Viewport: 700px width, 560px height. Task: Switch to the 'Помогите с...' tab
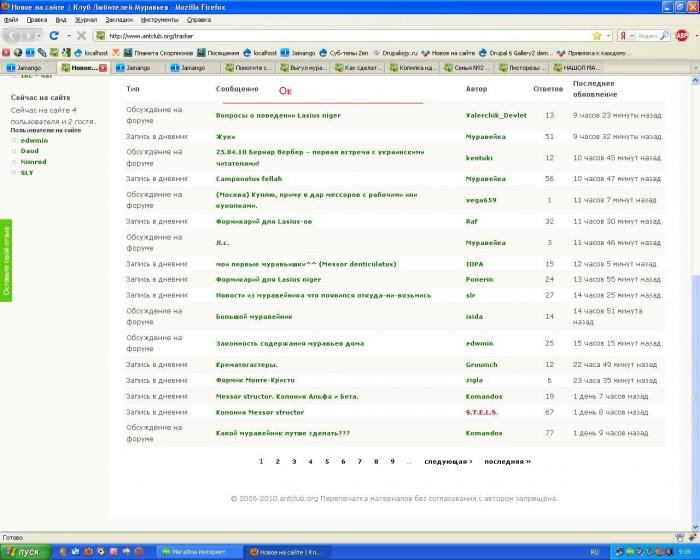point(246,68)
